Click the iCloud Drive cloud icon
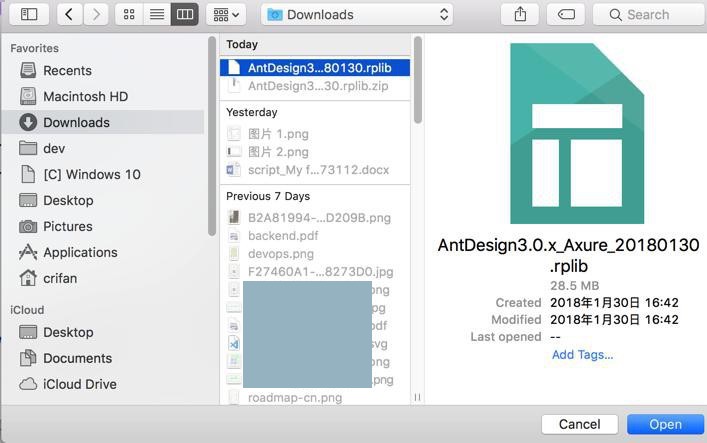 (28, 384)
